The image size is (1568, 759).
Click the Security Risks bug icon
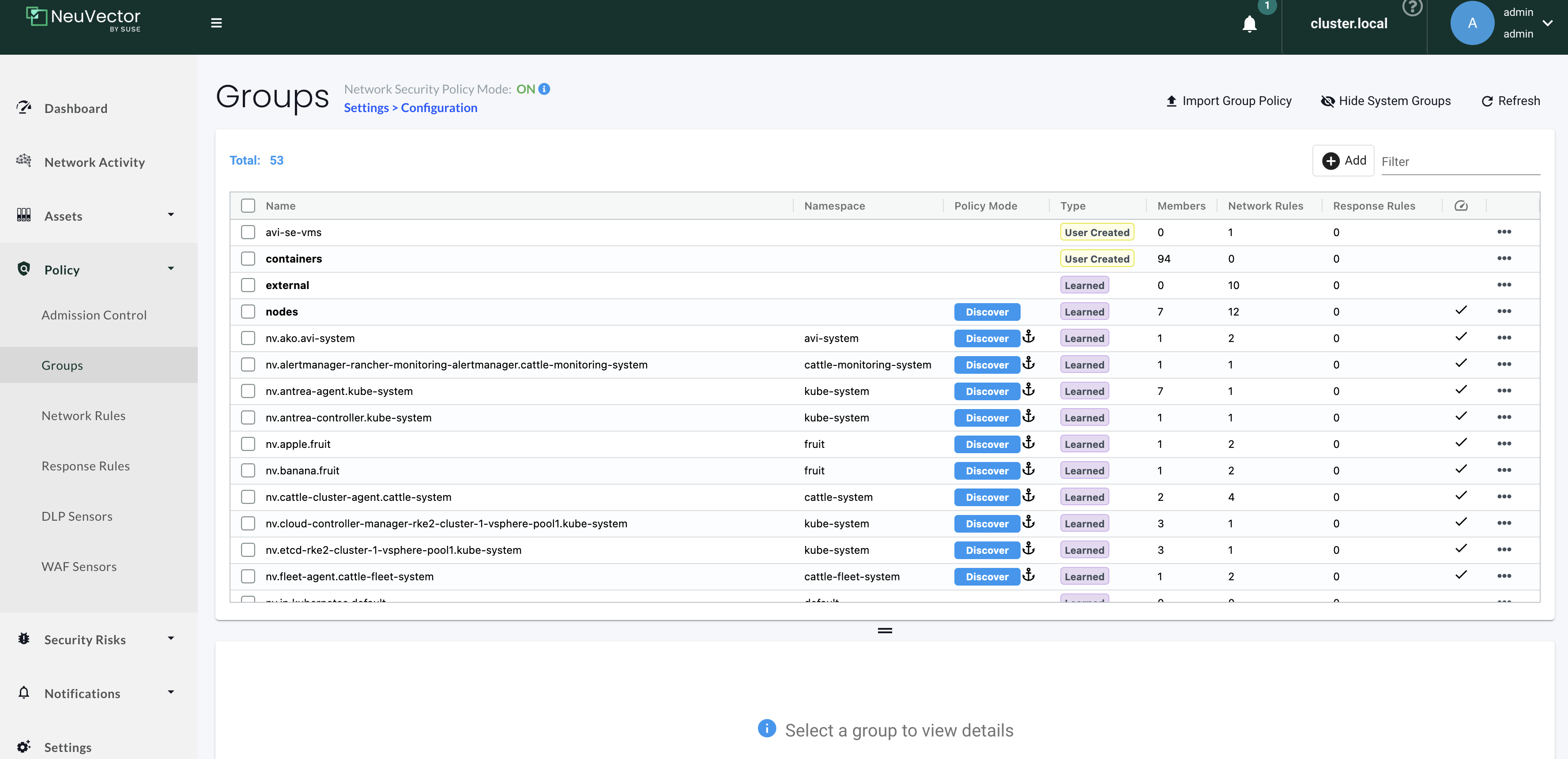[x=24, y=639]
